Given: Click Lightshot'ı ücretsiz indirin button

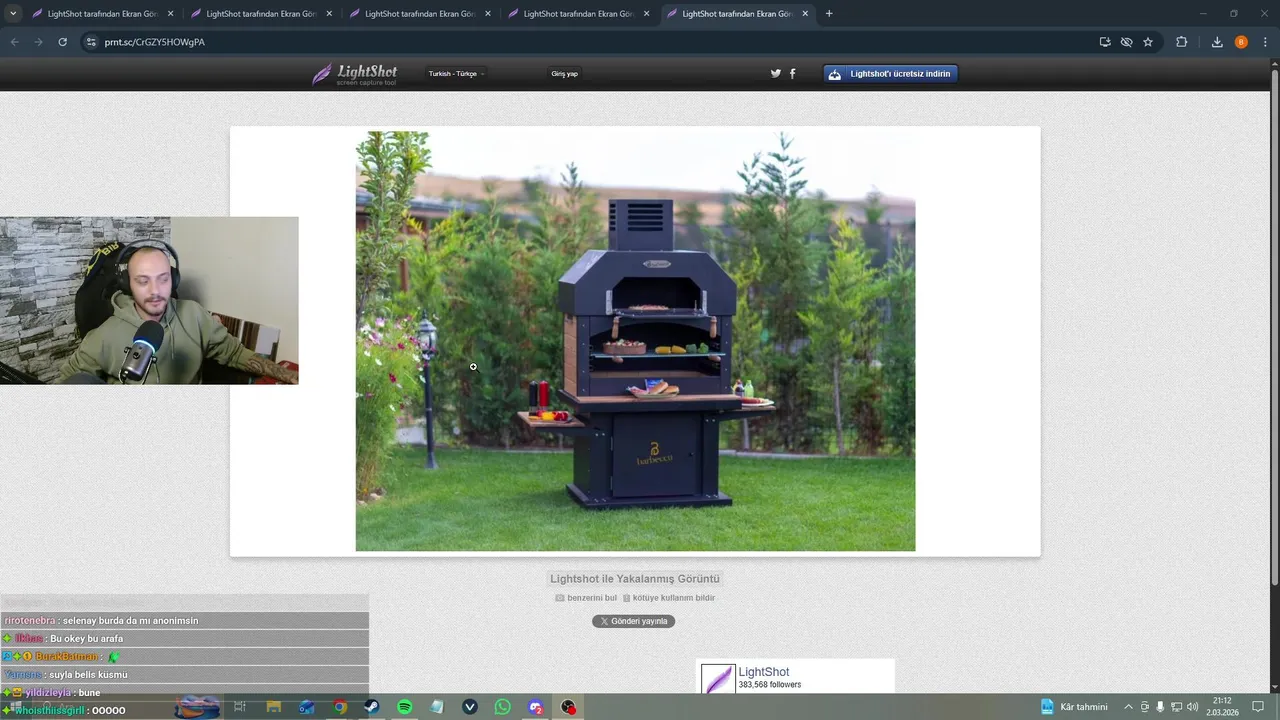Looking at the screenshot, I should point(890,74).
